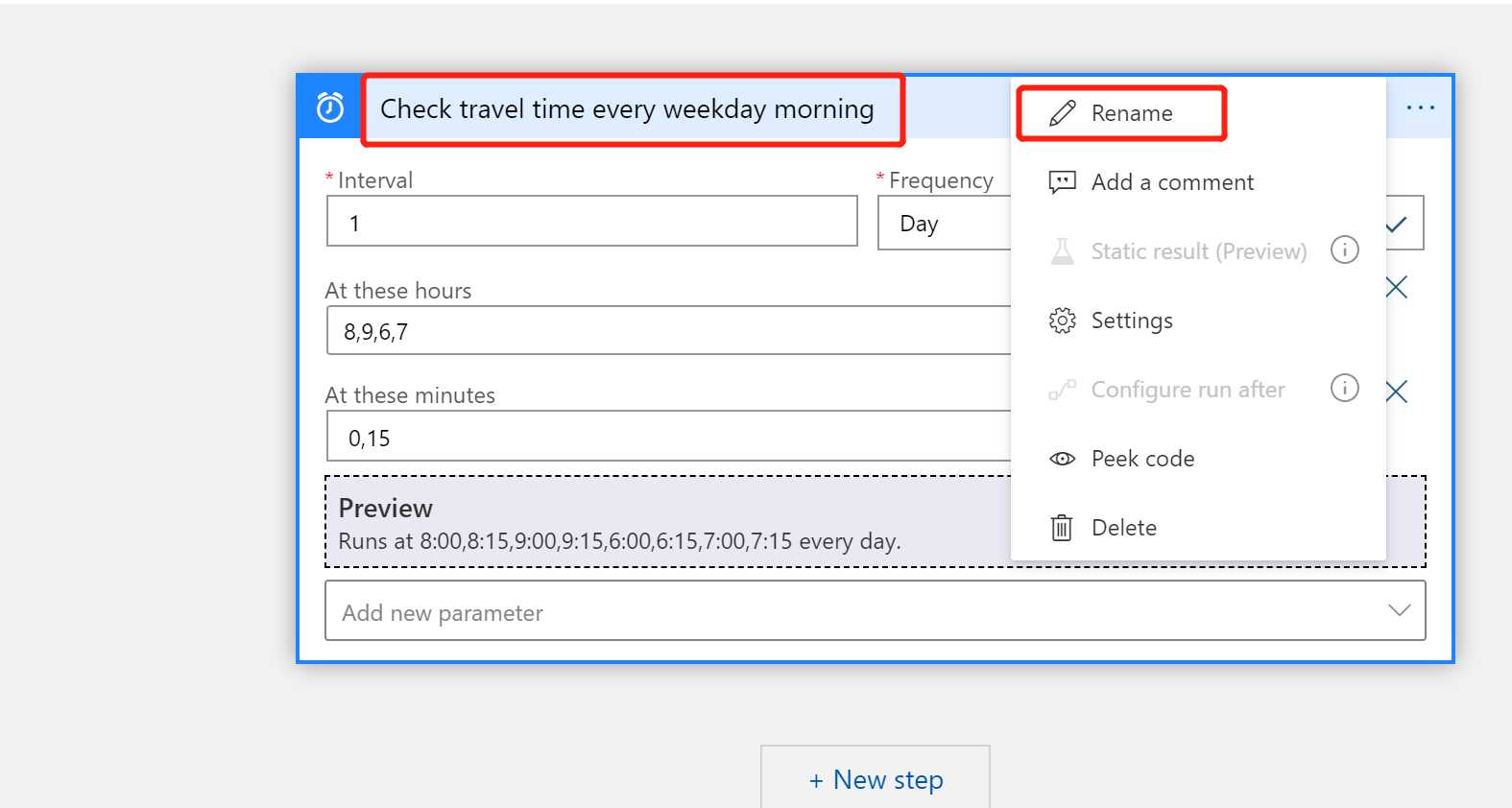Click the Interval input field

point(592,221)
